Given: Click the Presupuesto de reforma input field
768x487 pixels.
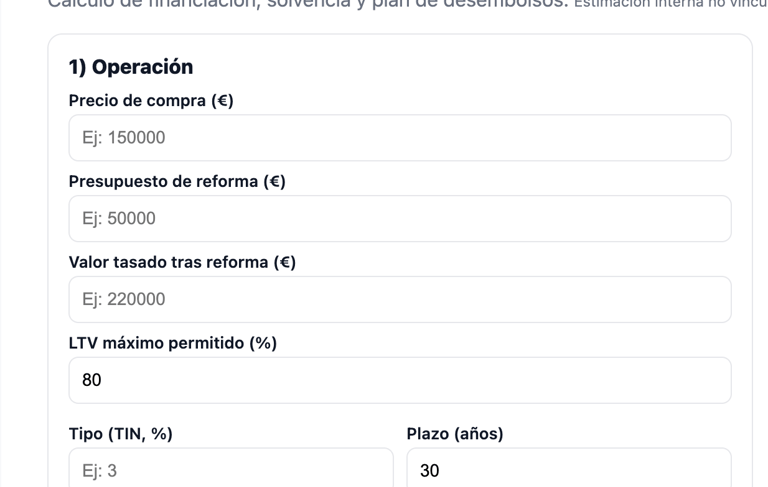Looking at the screenshot, I should pyautogui.click(x=400, y=219).
